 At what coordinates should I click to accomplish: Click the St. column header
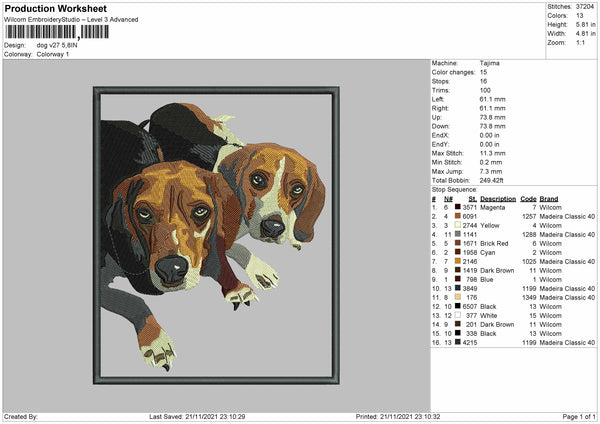click(x=472, y=199)
